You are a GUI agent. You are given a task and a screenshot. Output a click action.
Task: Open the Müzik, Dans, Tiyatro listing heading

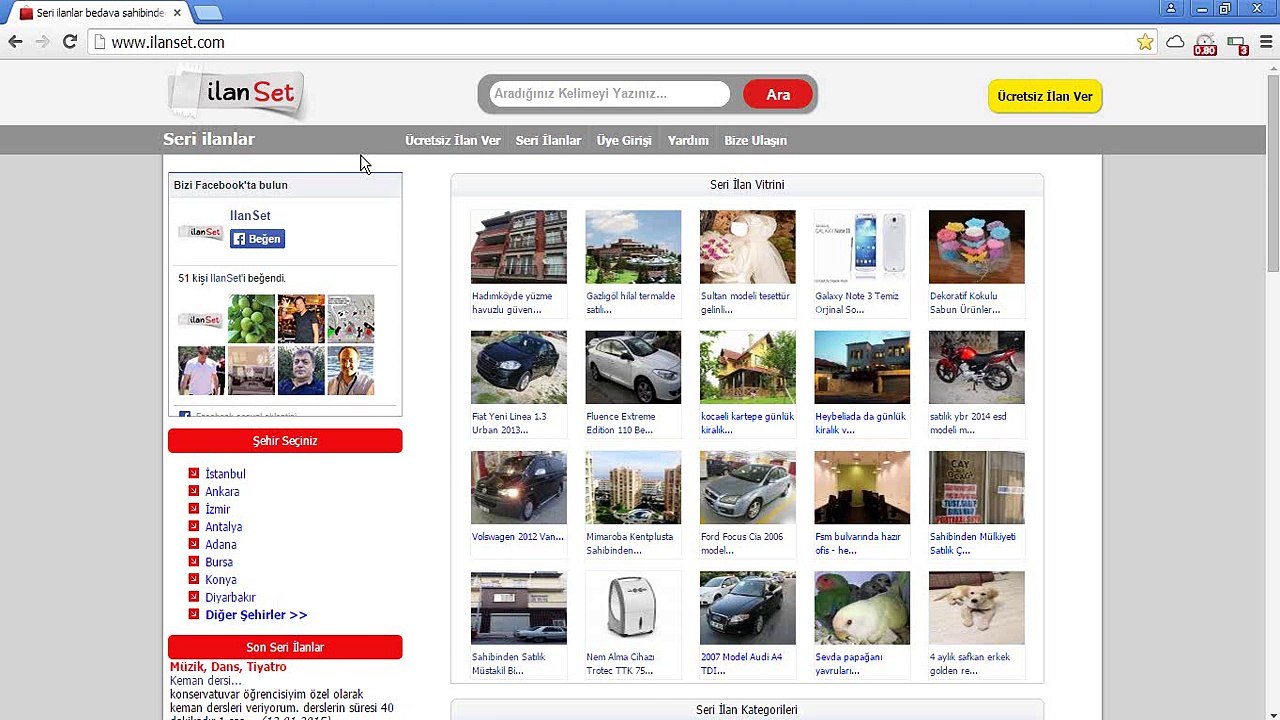(x=228, y=667)
